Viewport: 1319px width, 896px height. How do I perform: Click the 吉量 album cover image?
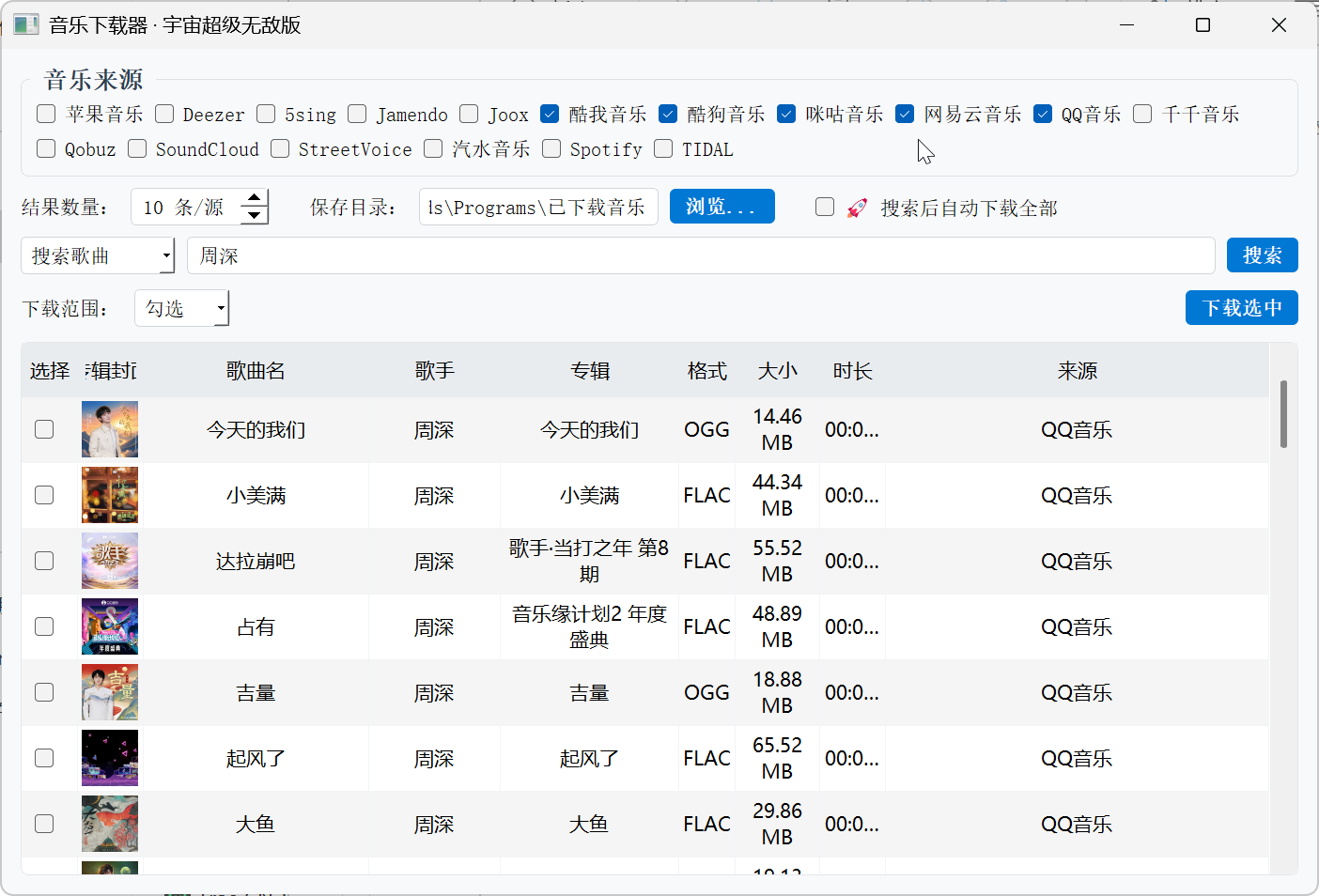coord(110,692)
